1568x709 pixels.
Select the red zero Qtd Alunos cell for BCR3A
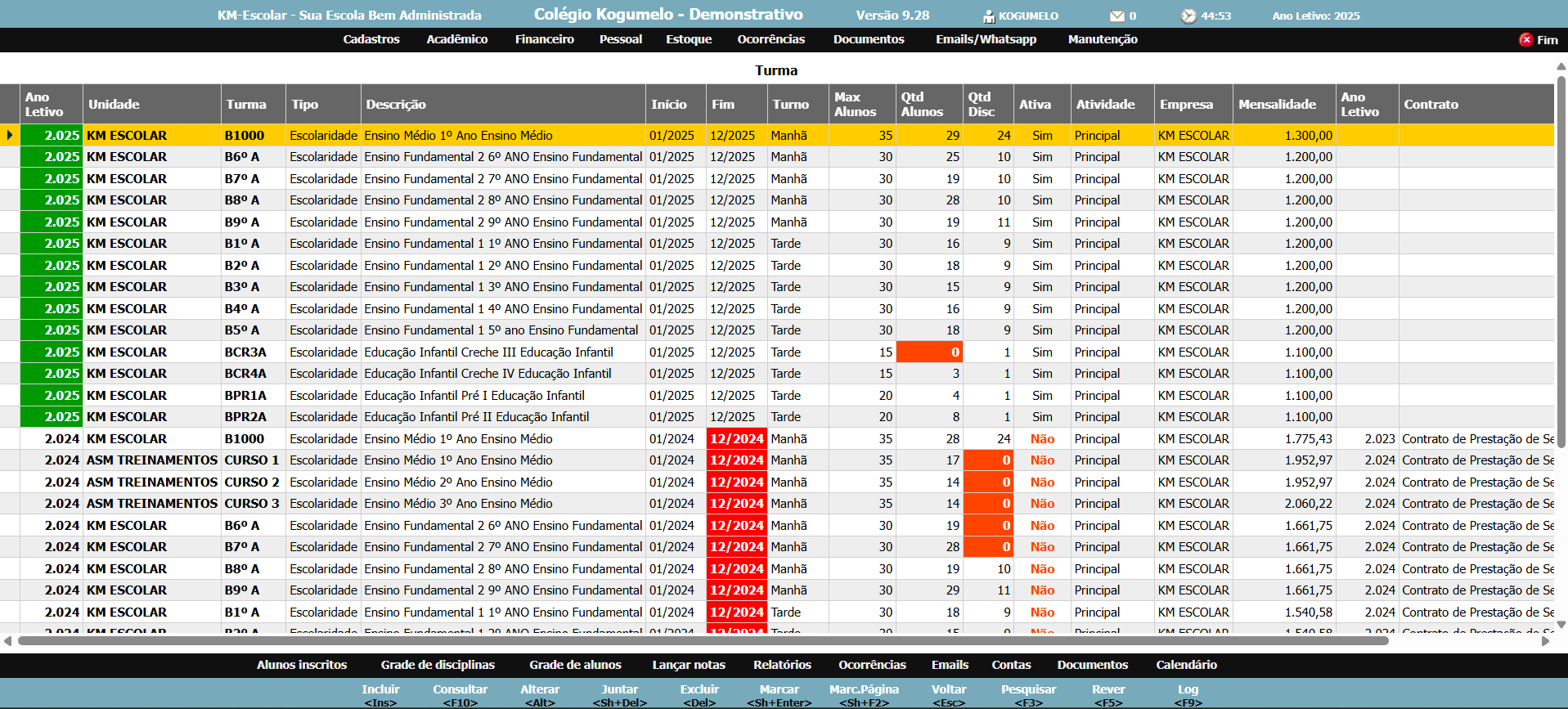point(929,352)
